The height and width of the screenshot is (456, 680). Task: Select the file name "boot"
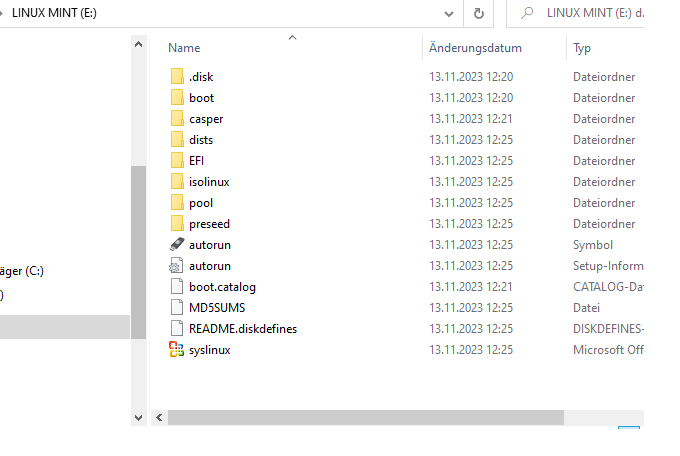coord(201,98)
